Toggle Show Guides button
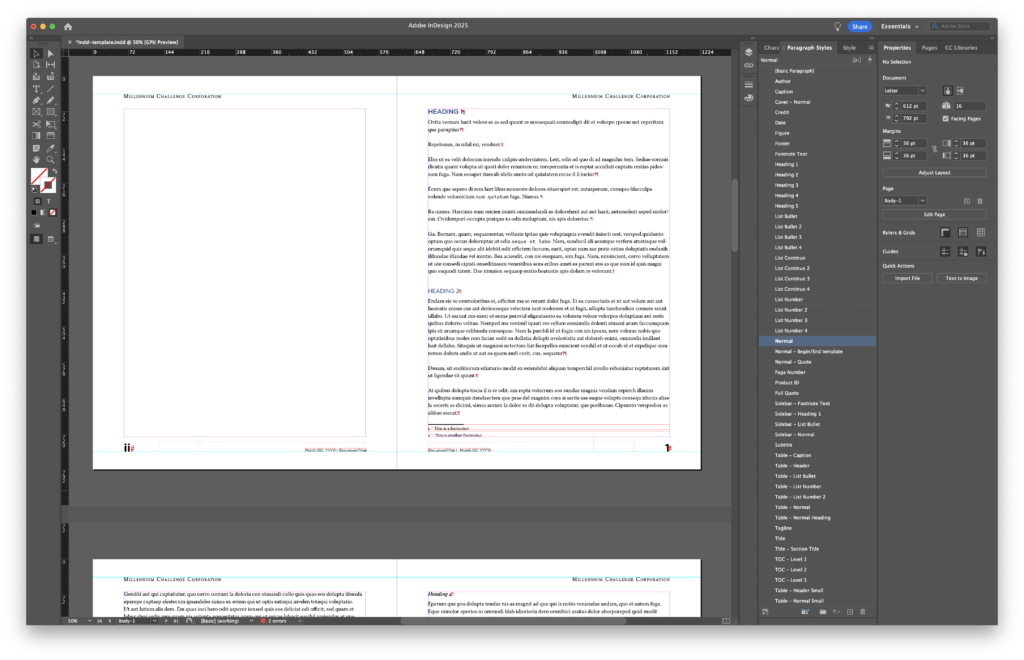The height and width of the screenshot is (660, 1024). (x=945, y=251)
